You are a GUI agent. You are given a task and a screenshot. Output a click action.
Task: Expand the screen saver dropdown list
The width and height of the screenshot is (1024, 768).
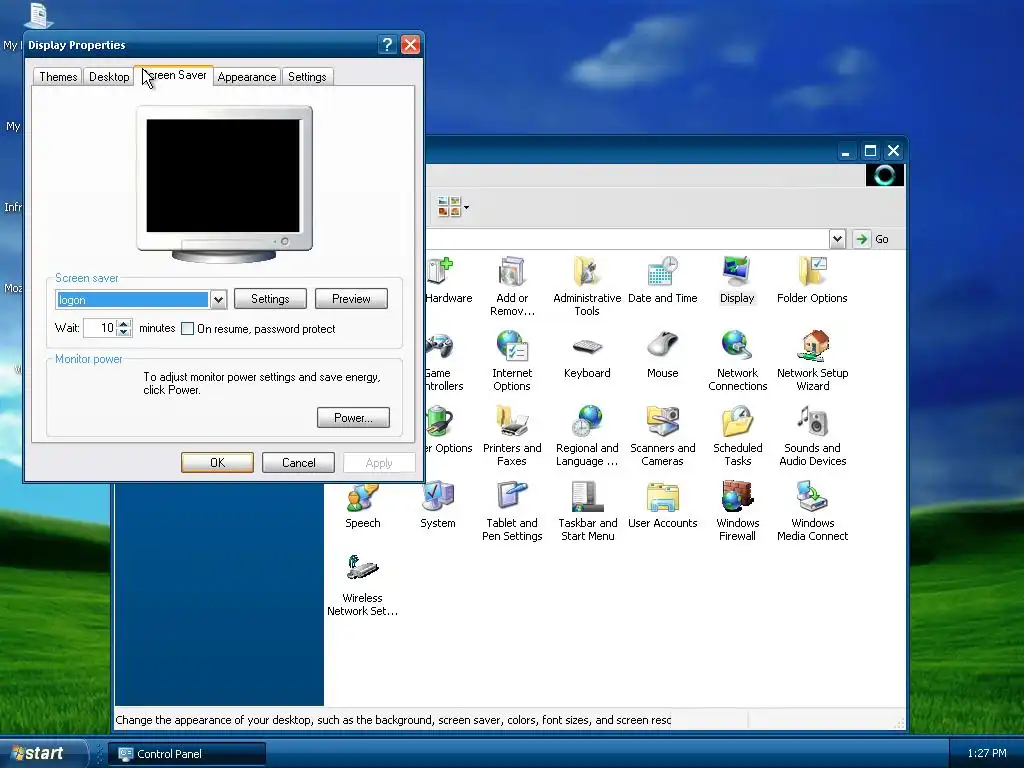(x=218, y=300)
